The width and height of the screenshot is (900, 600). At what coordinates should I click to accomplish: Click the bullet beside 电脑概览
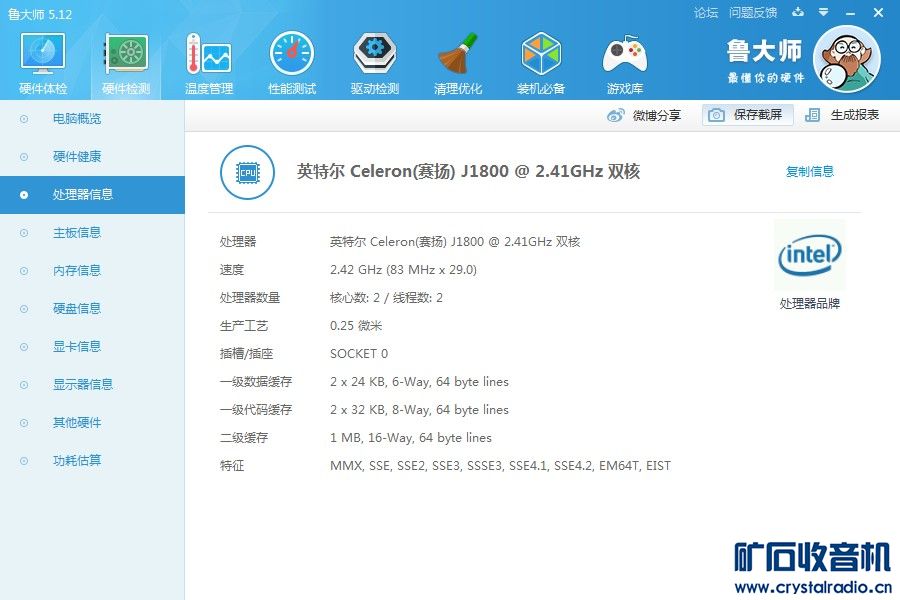pos(24,119)
